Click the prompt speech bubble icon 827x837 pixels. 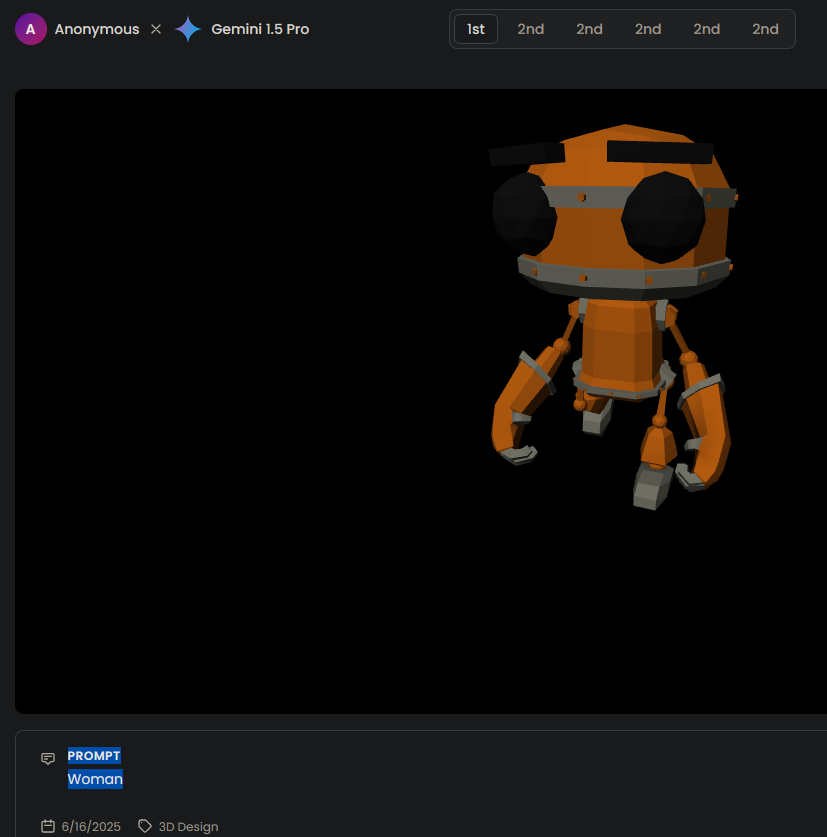click(48, 759)
